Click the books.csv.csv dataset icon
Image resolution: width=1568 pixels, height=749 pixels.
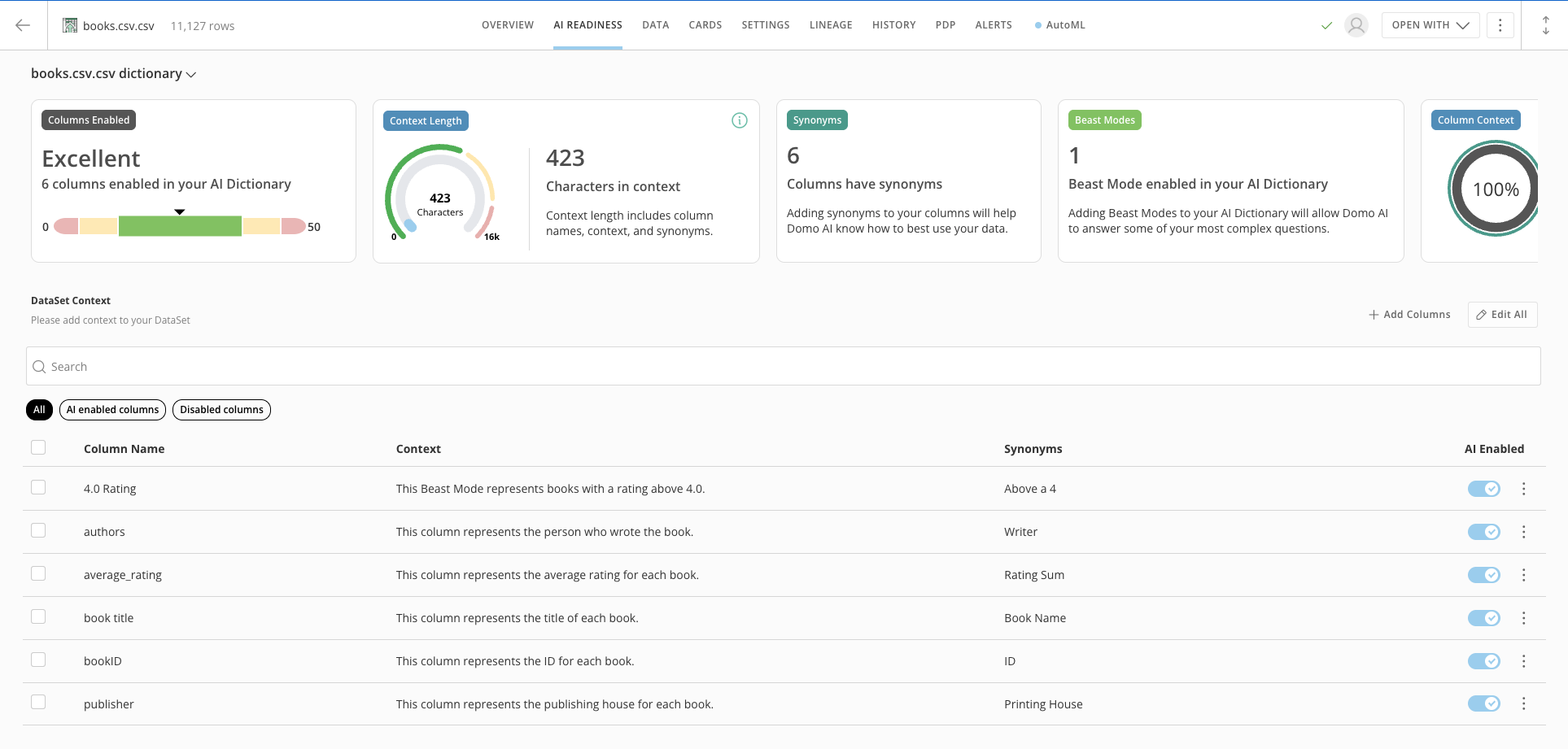pos(70,25)
